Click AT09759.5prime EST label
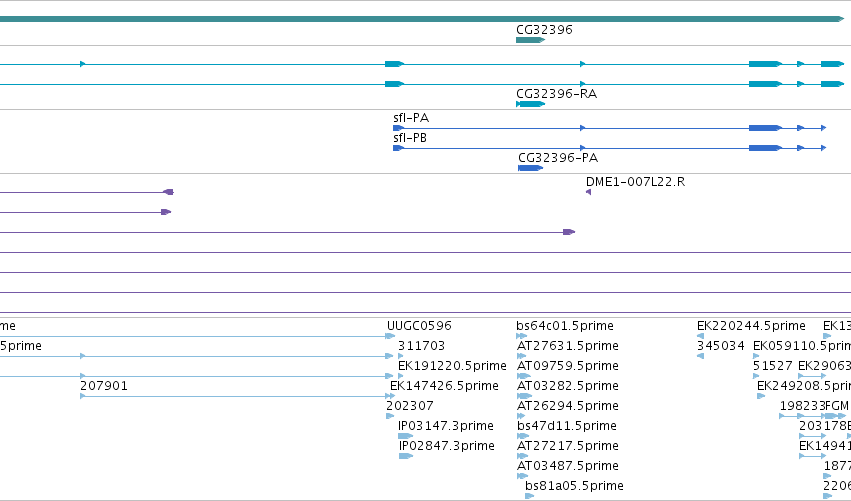Viewport: 851px width, 501px height. tap(568, 366)
